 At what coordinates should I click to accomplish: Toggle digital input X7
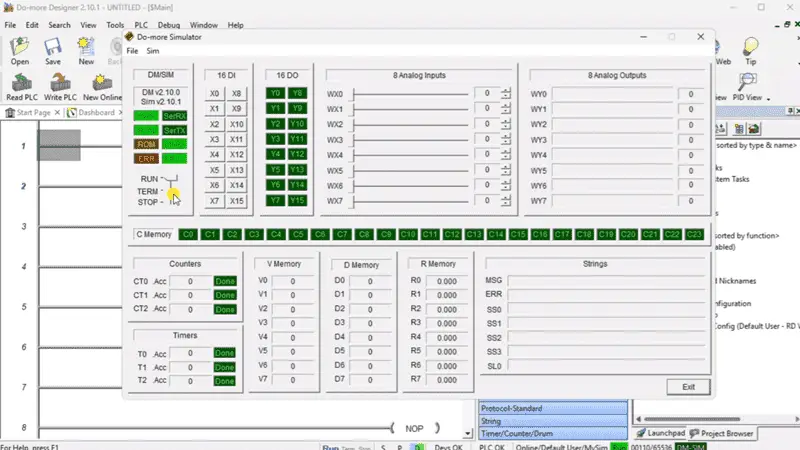coord(214,201)
